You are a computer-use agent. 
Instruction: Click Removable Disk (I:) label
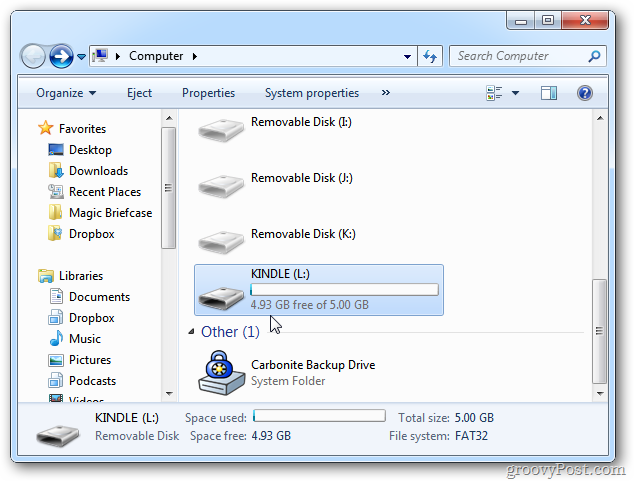301,122
